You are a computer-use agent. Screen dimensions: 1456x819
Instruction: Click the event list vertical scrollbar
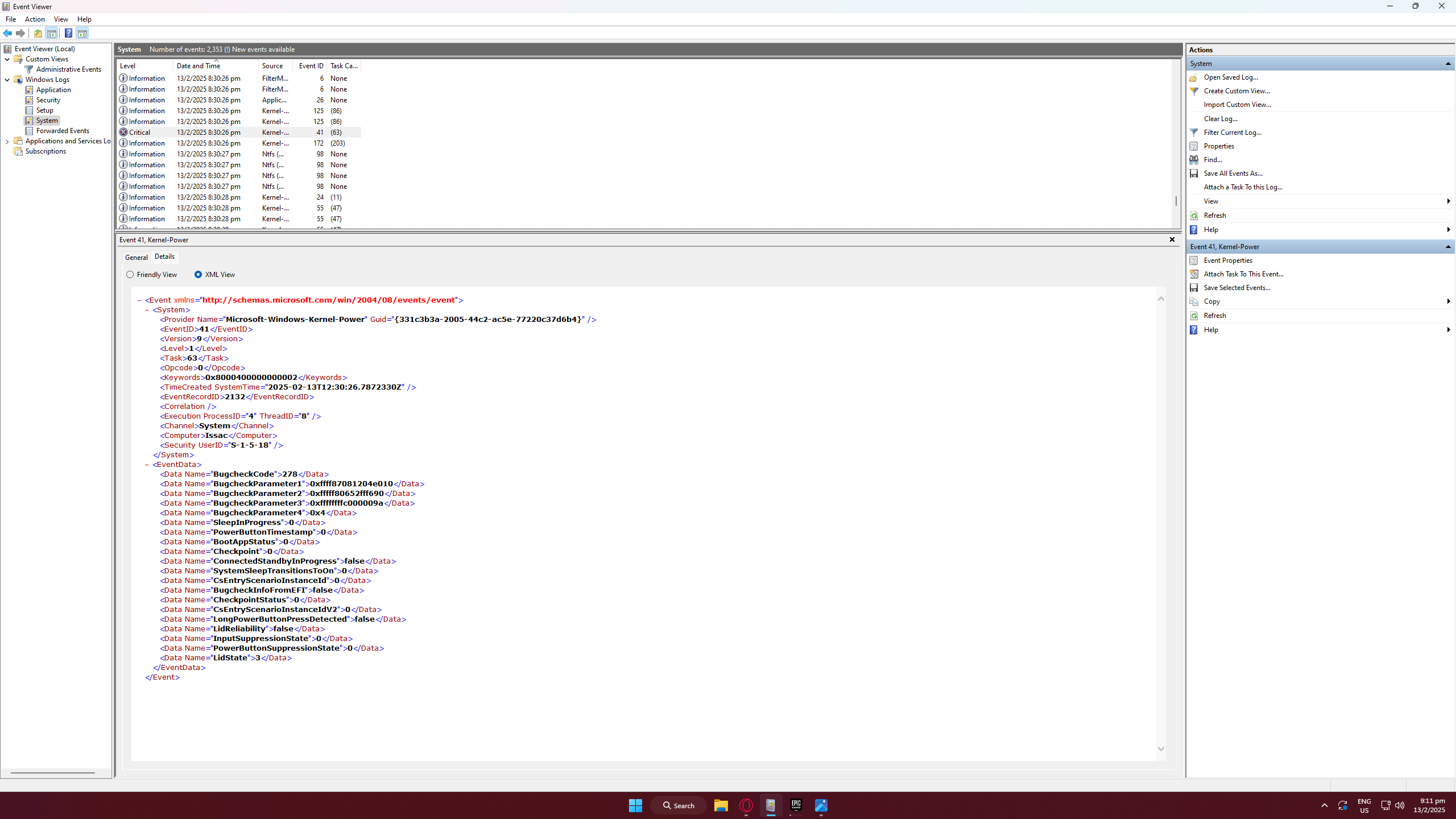tap(1176, 200)
